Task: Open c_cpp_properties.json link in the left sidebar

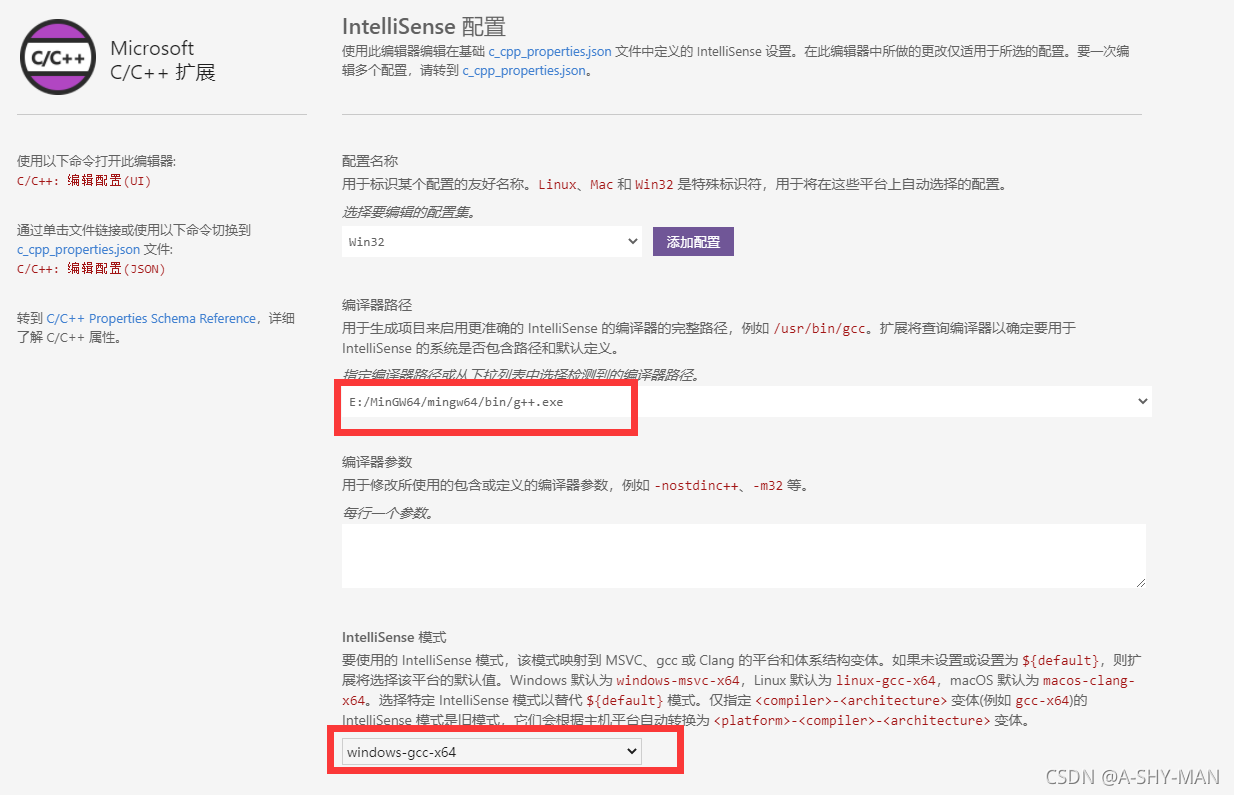Action: point(79,249)
